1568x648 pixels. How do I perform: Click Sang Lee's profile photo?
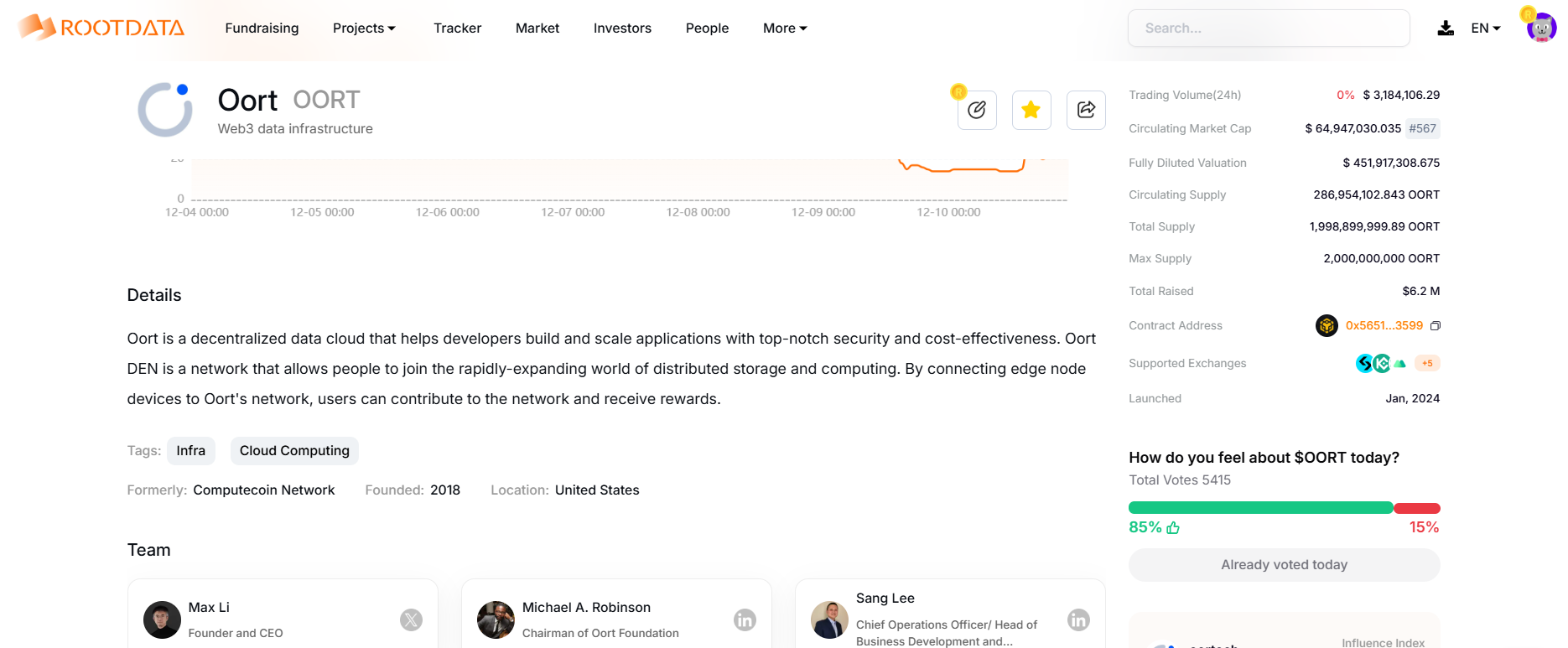click(x=829, y=619)
